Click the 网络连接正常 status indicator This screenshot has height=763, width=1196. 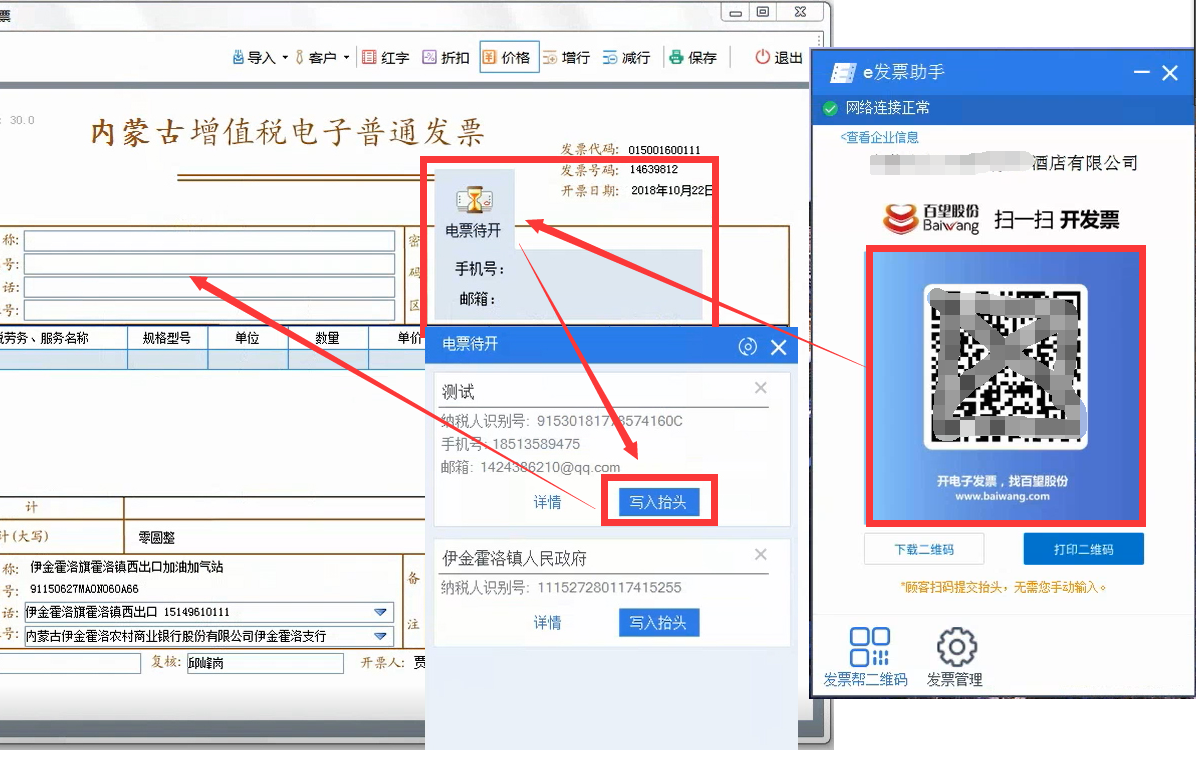pos(876,108)
